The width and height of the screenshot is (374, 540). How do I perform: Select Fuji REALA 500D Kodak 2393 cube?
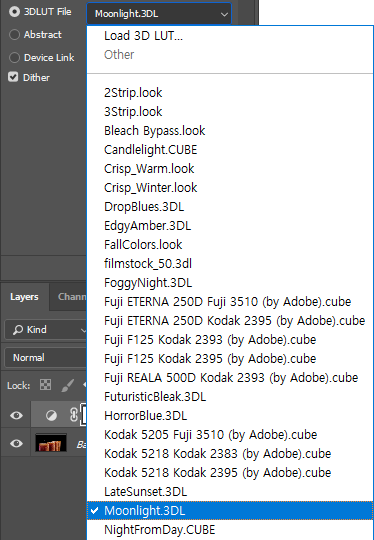click(230, 377)
